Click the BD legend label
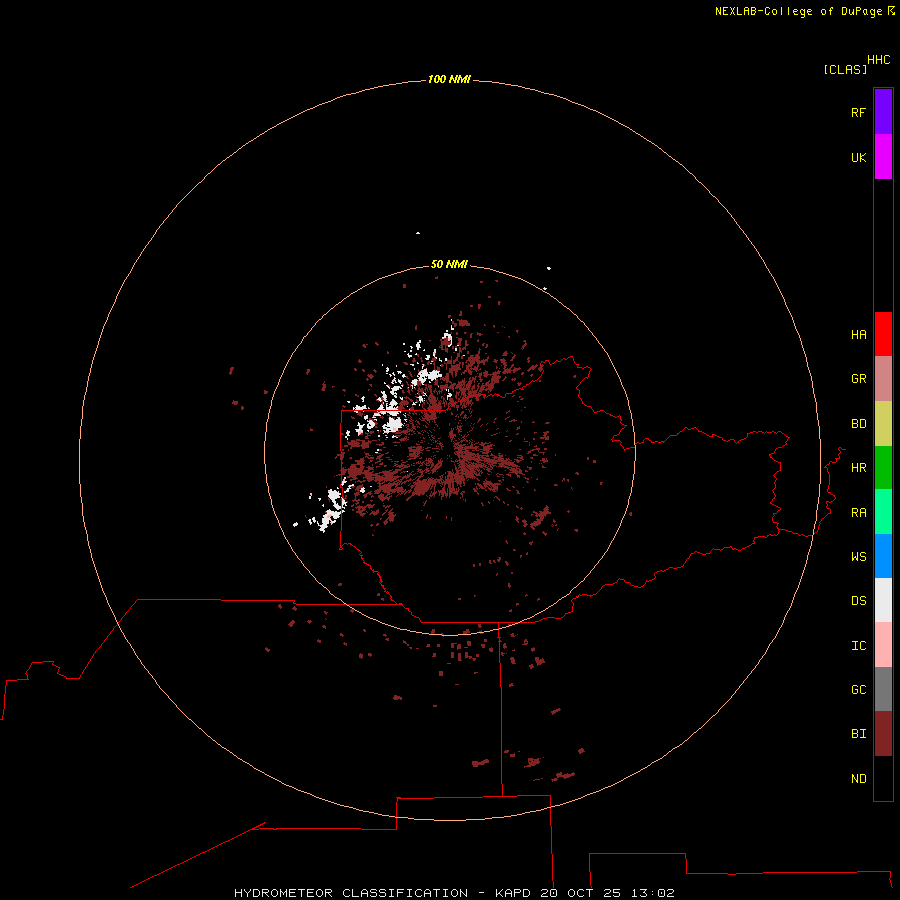Image resolution: width=900 pixels, height=900 pixels. click(858, 424)
